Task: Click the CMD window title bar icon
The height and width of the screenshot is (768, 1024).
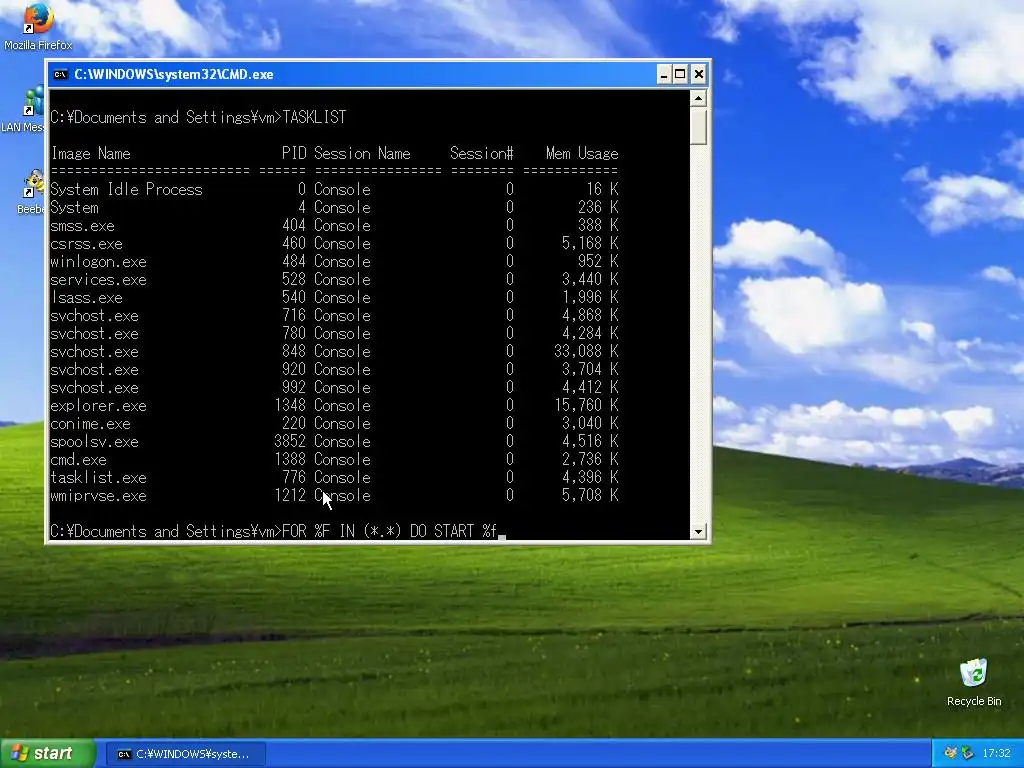Action: (61, 74)
